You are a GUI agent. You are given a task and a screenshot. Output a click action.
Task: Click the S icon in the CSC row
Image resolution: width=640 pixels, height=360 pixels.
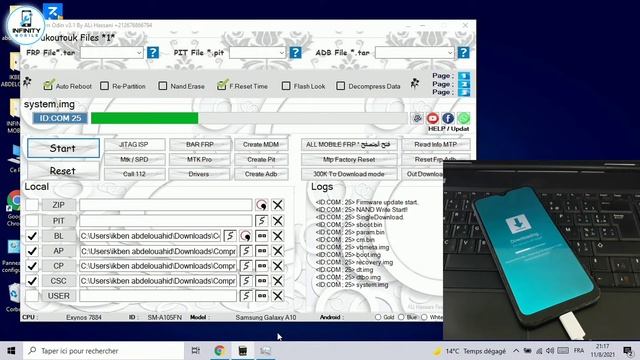click(246, 281)
